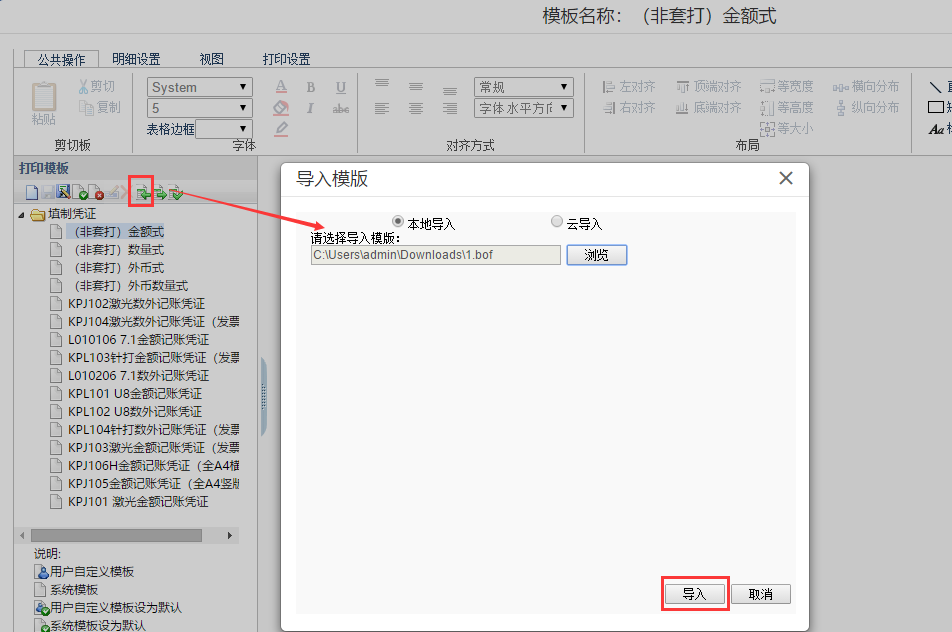Click 右对齐 layout icon
This screenshot has width=952, height=632.
click(x=610, y=108)
